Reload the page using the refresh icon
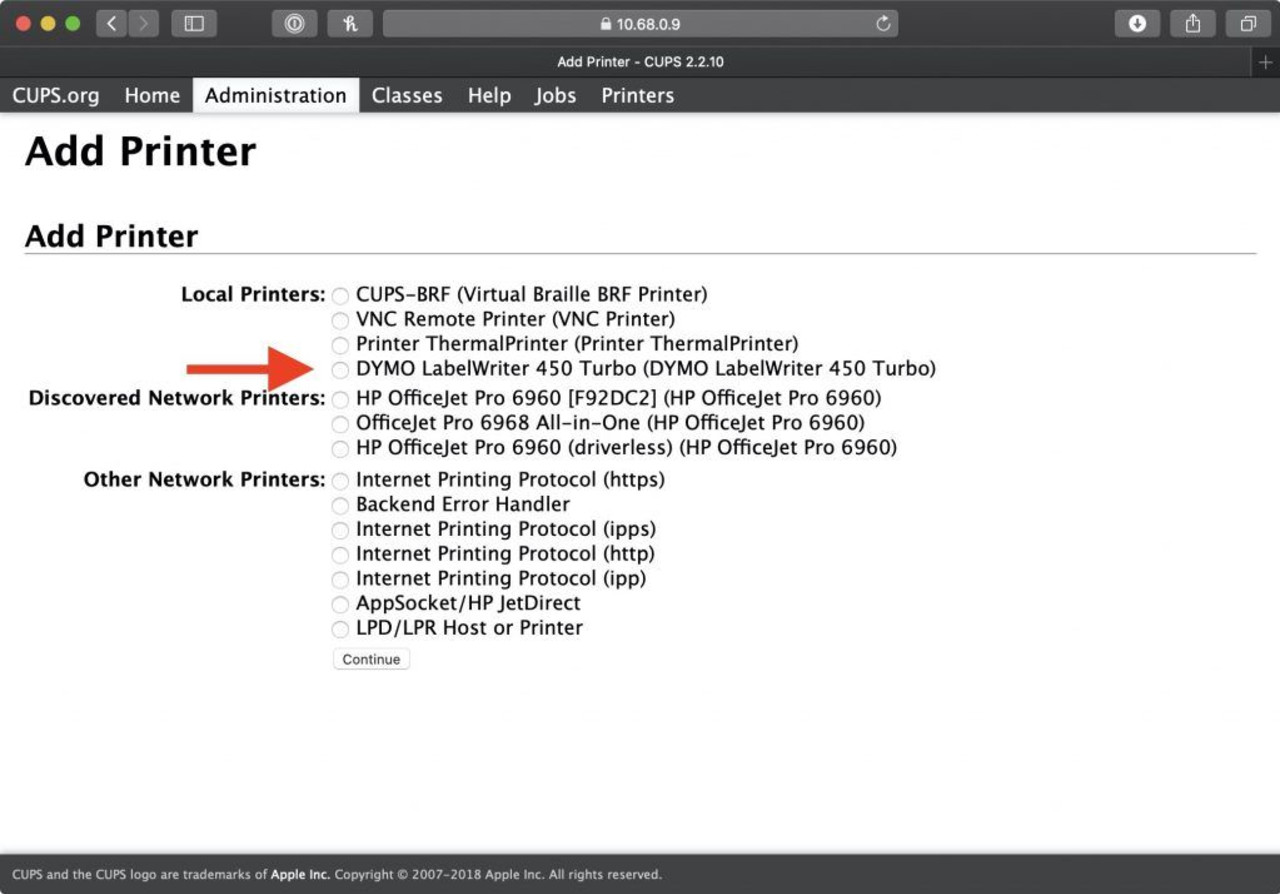This screenshot has width=1280, height=894. pos(882,24)
